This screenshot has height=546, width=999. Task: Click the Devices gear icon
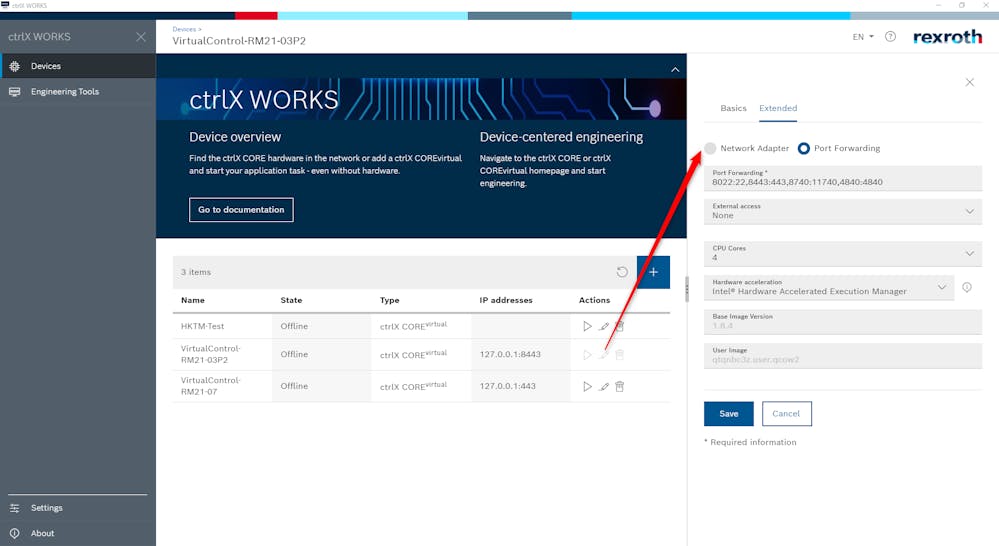click(x=15, y=66)
